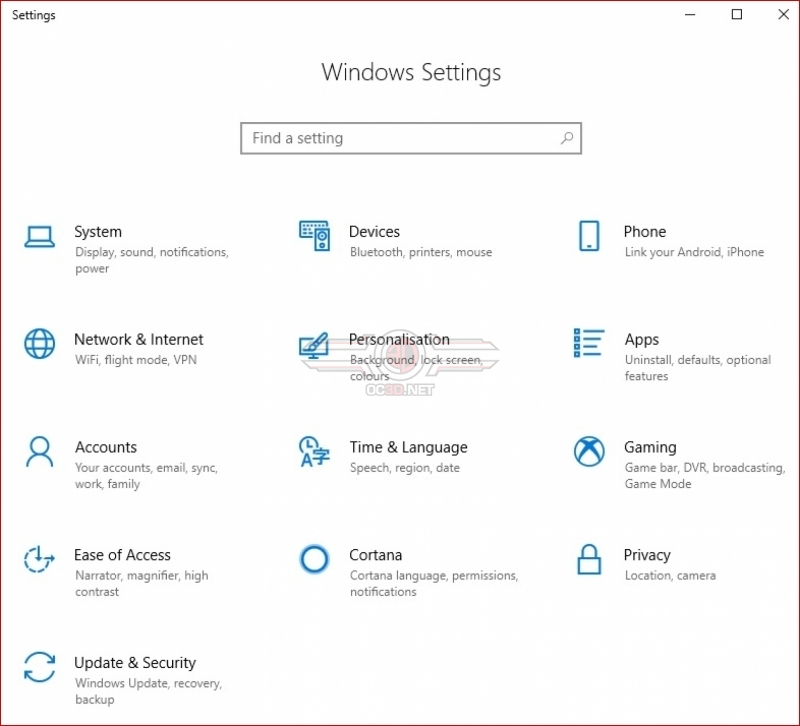The image size is (800, 726).
Task: Click the Accounts person icon
Action: point(39,452)
